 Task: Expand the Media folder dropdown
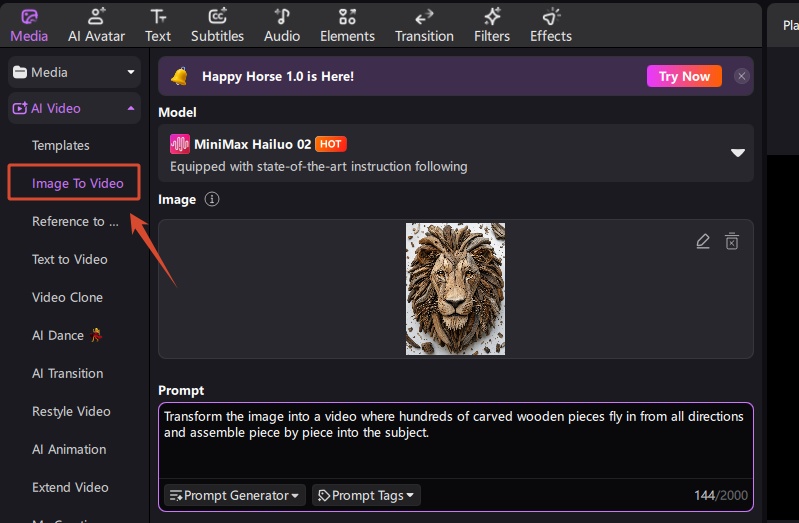[131, 72]
